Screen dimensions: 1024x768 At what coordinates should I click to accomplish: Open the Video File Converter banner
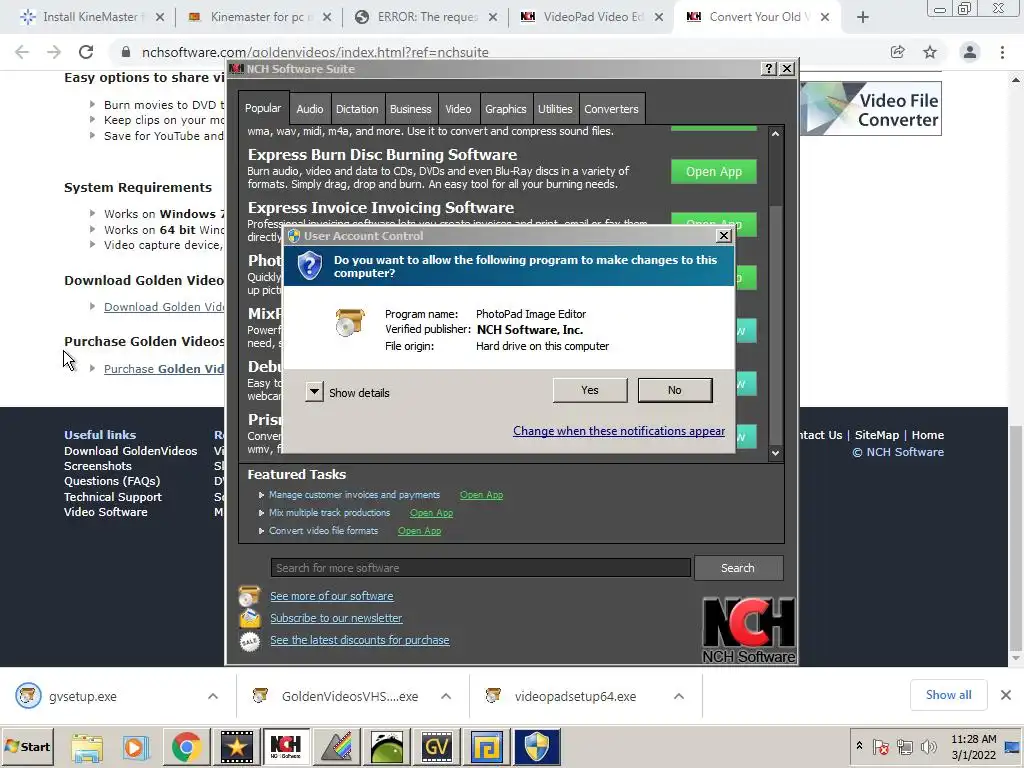pos(871,108)
